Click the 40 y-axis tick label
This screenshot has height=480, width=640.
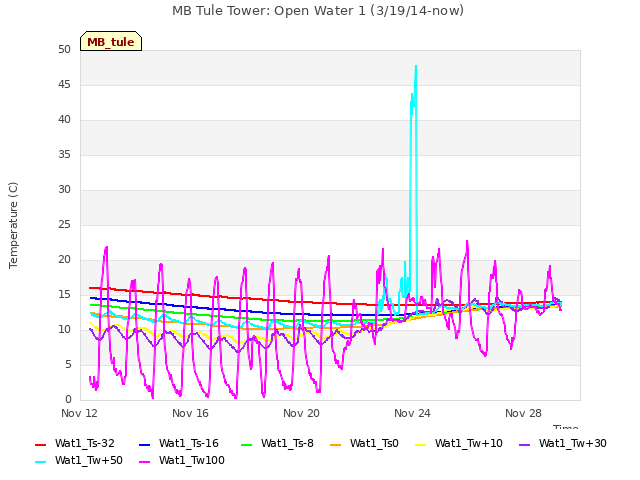coord(64,120)
